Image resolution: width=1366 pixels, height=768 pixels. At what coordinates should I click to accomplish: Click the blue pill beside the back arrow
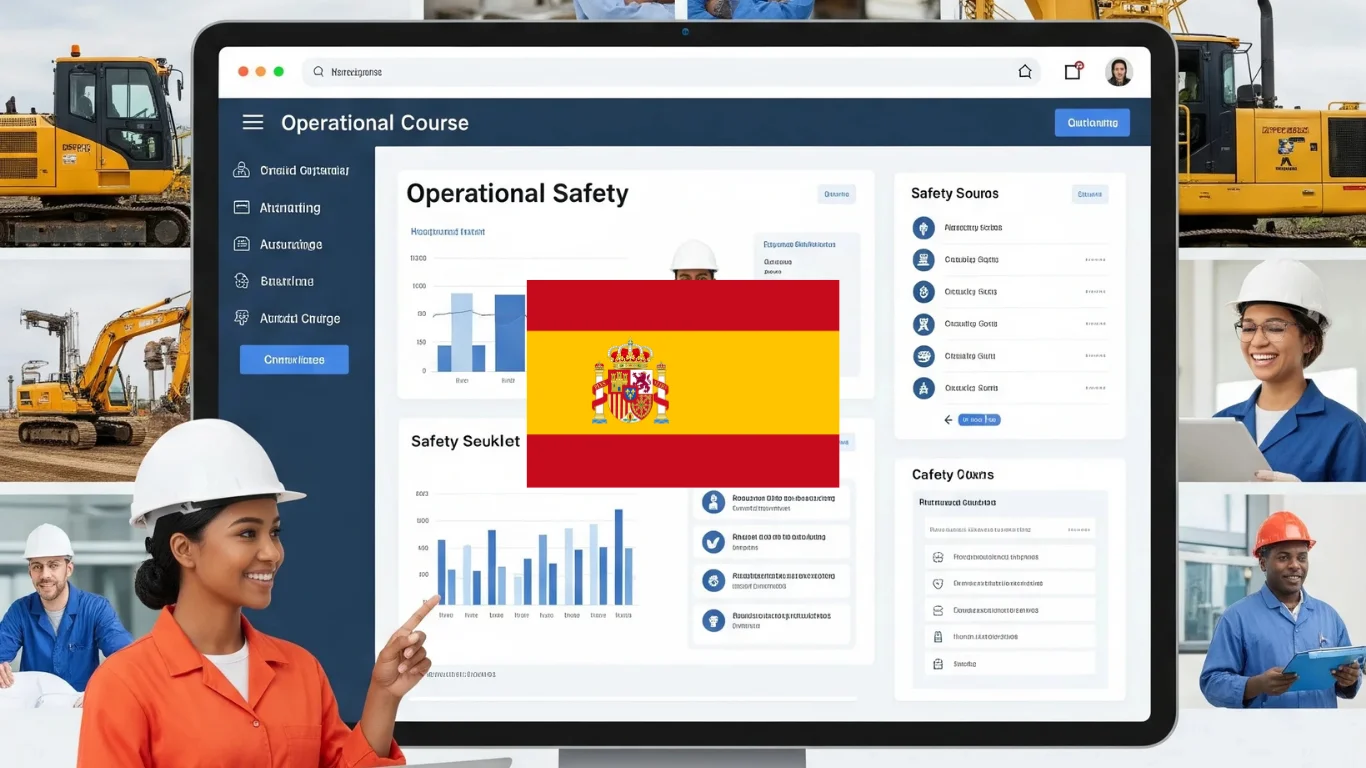(979, 420)
